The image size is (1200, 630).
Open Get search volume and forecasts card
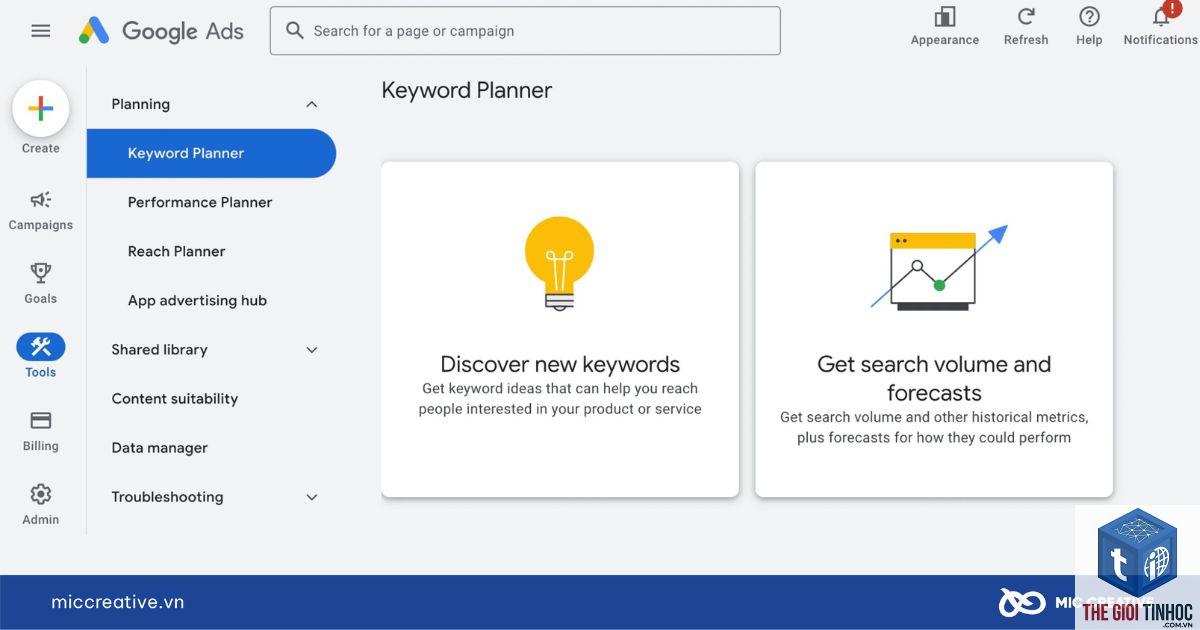(934, 329)
